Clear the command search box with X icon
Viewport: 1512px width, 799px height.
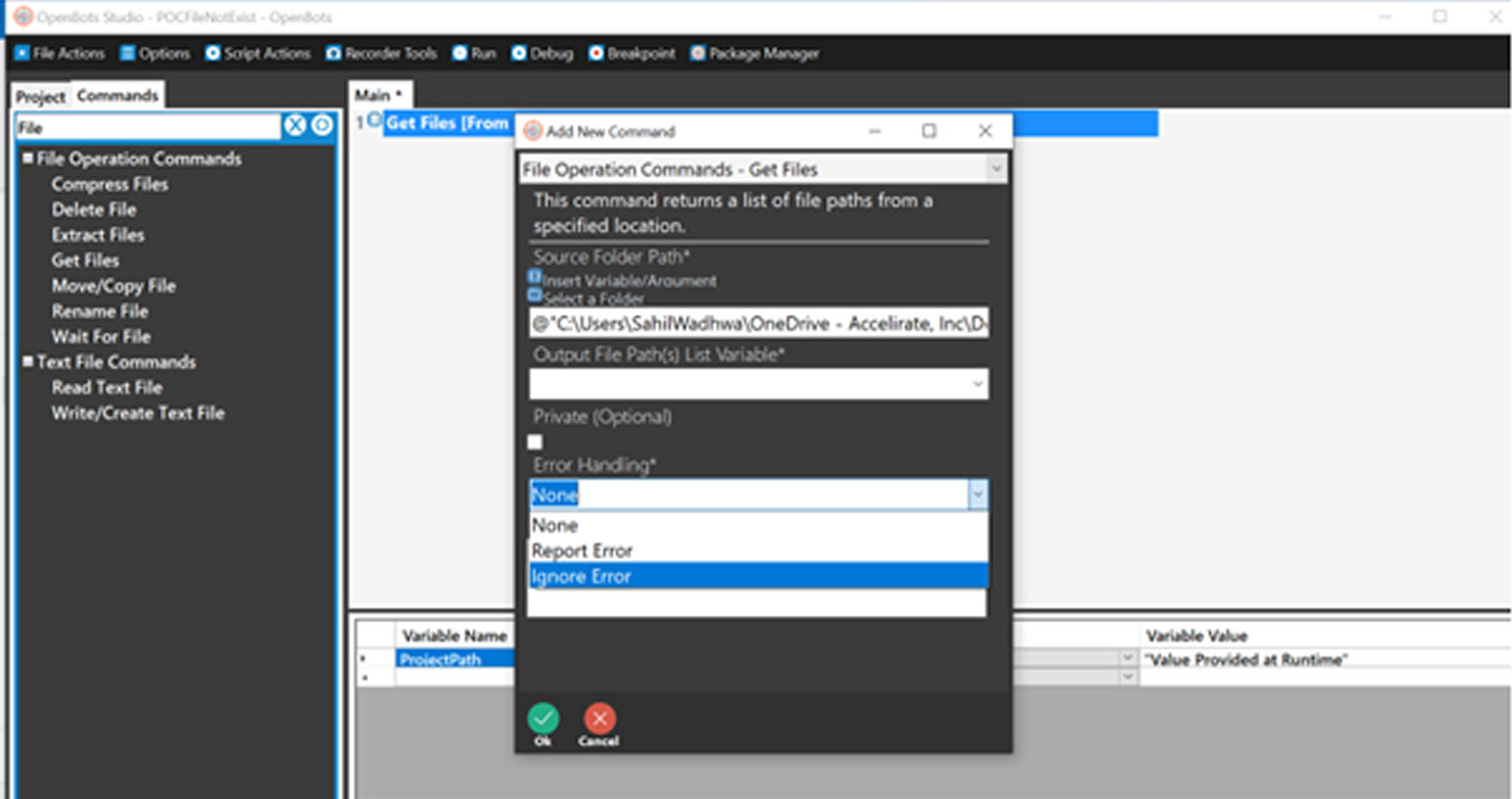(295, 125)
